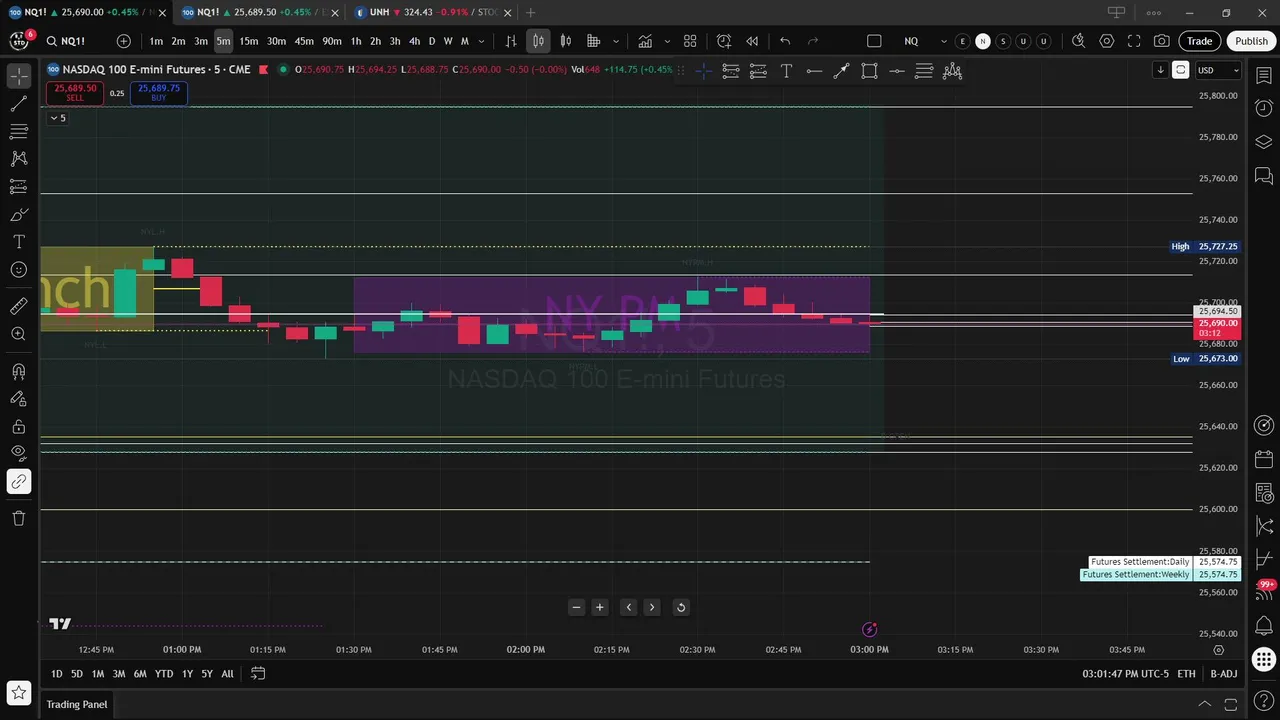Open the patterns drawing tools group
Screen dimensions: 1280x720
[18, 159]
